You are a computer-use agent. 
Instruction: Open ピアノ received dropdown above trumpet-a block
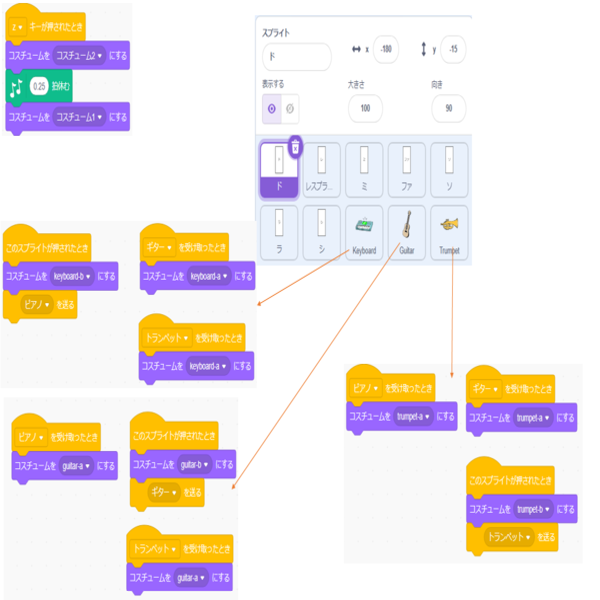[x=365, y=388]
